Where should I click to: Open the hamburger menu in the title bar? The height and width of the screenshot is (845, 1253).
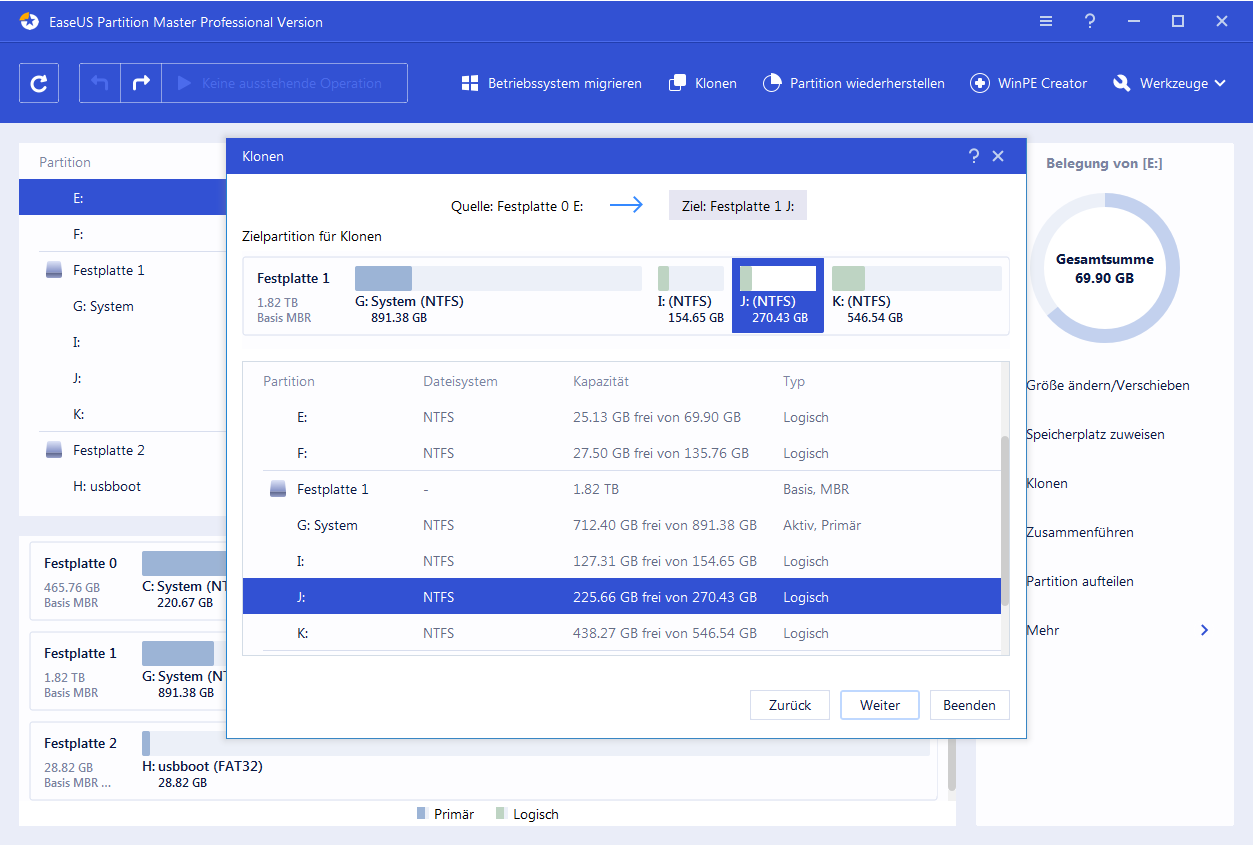(x=1046, y=21)
